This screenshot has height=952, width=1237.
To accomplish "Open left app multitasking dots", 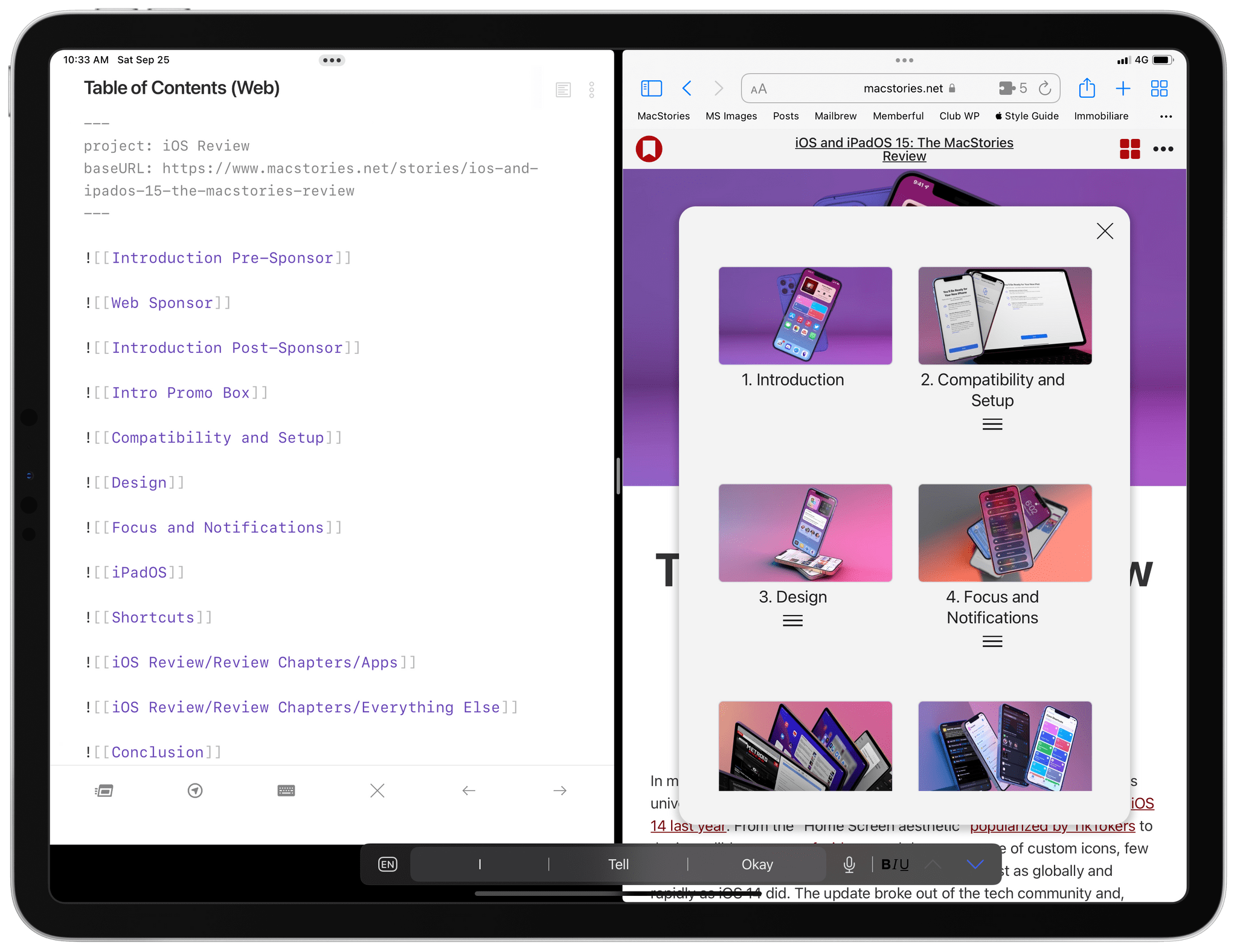I will [332, 60].
